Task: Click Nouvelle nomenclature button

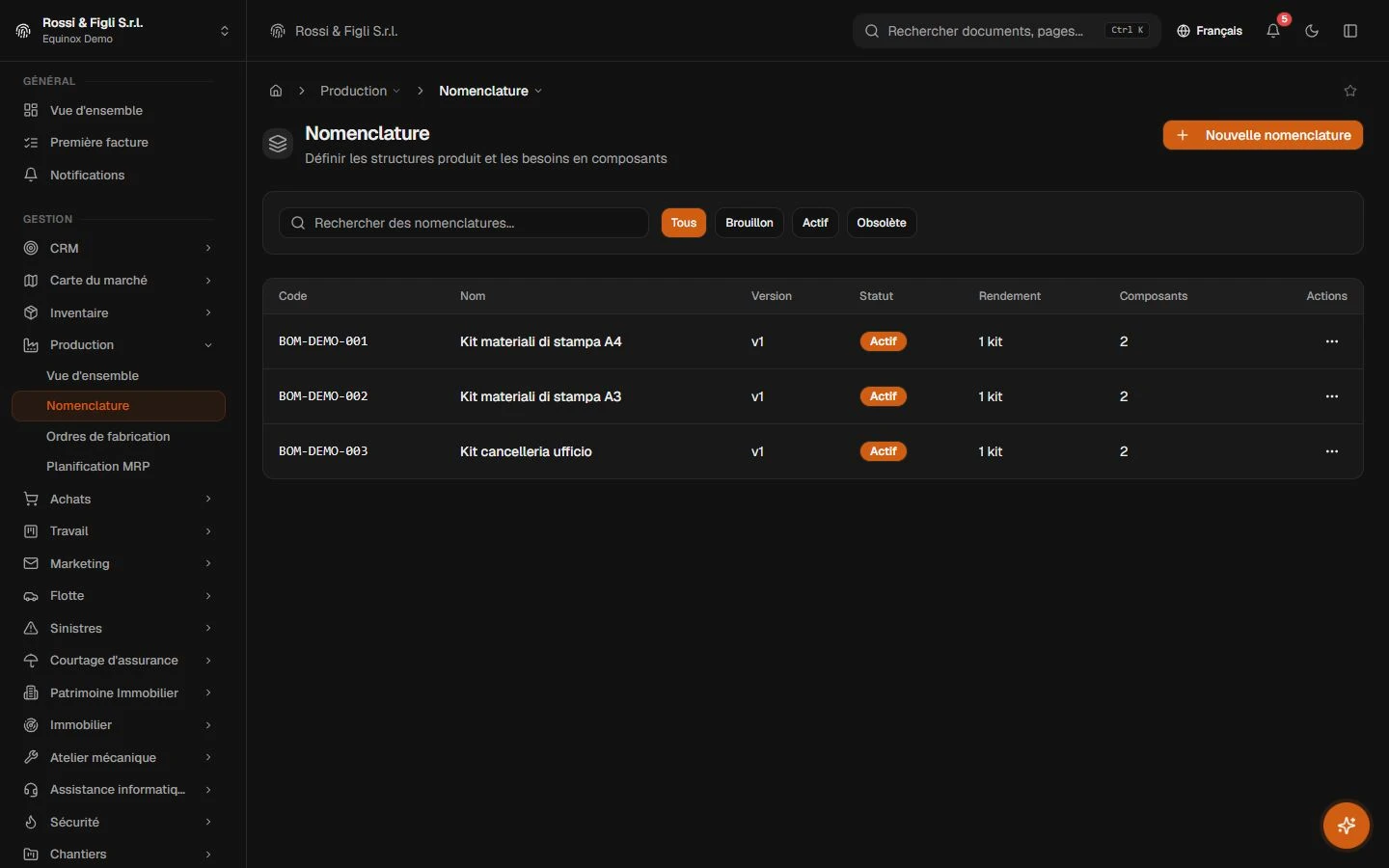Action: [x=1263, y=135]
